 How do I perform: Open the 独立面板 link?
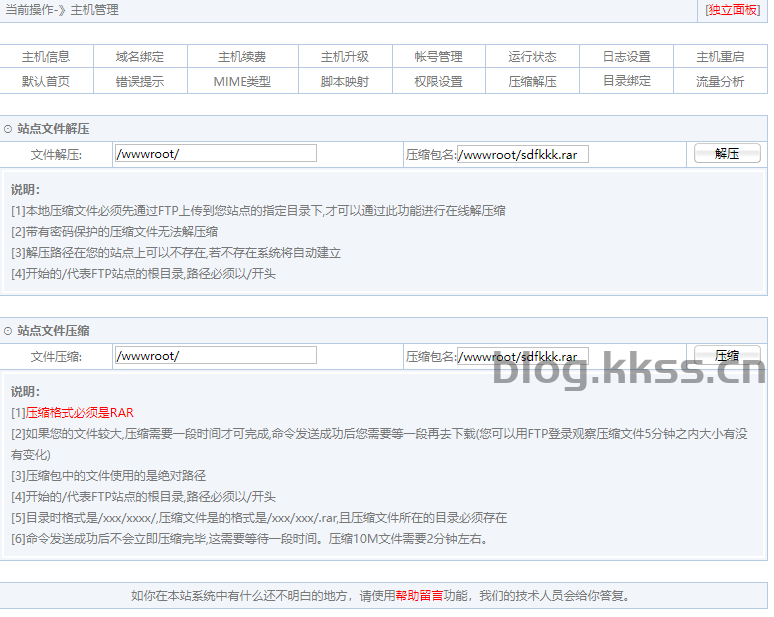tap(732, 10)
